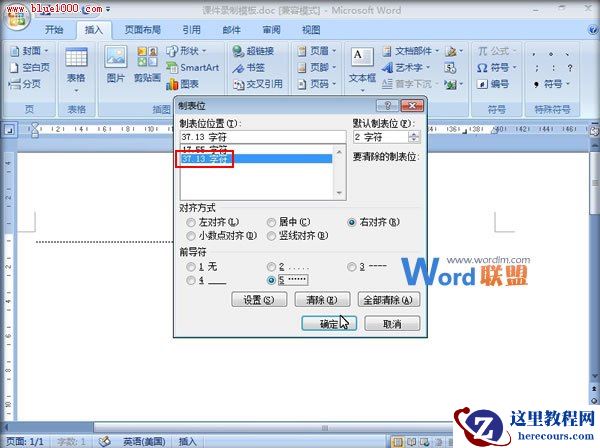Select bar alignment (竖线对齐) radio
Screen dimensions: 600x448
point(298,236)
